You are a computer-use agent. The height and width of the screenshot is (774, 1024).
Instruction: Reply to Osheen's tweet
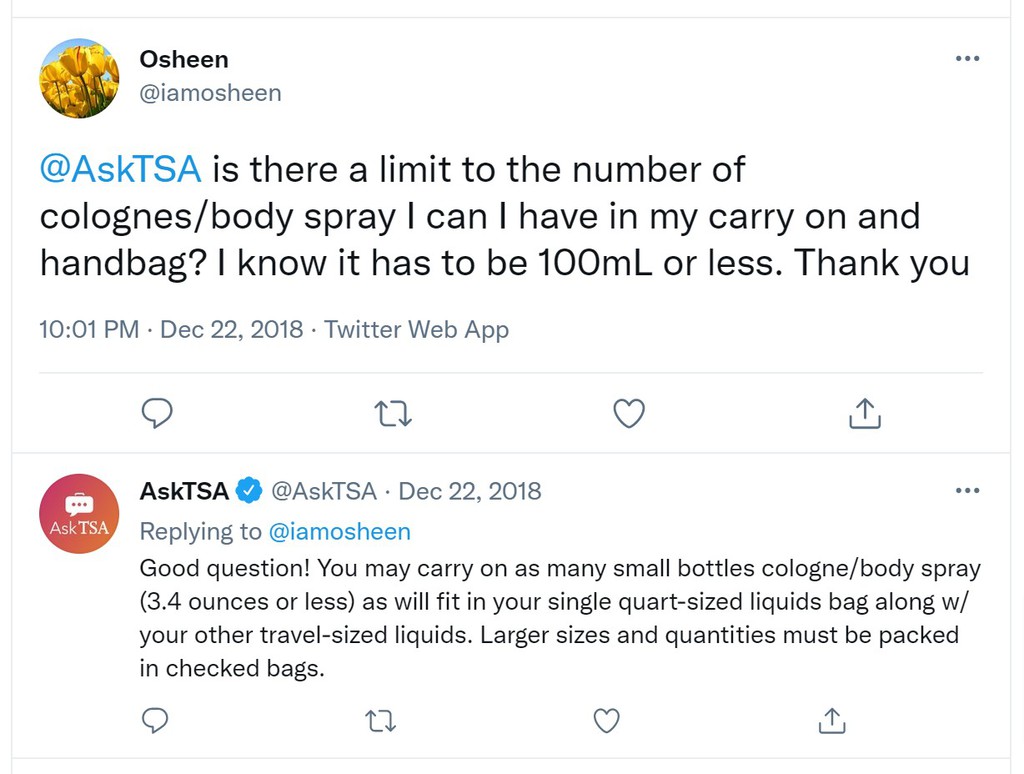tap(157, 412)
